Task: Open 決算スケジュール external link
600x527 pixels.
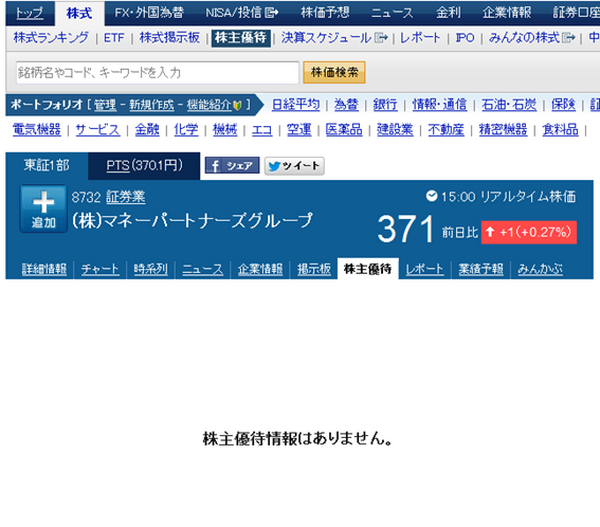Action: (334, 38)
